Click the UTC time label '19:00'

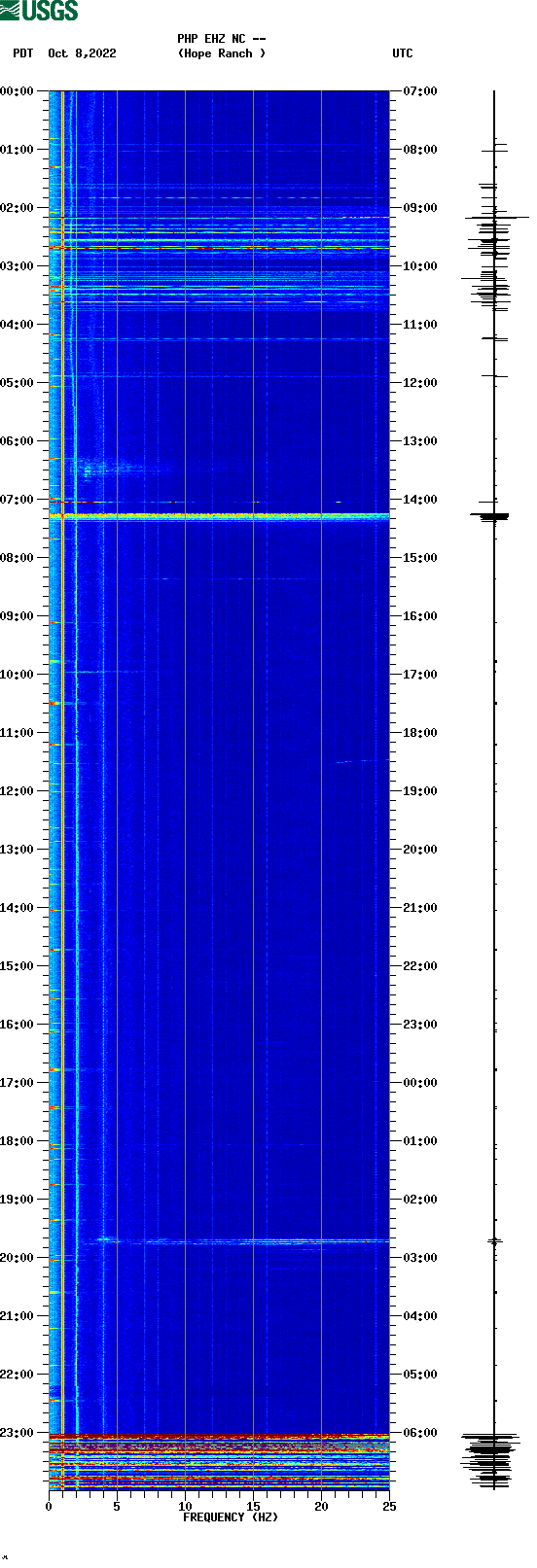(420, 791)
